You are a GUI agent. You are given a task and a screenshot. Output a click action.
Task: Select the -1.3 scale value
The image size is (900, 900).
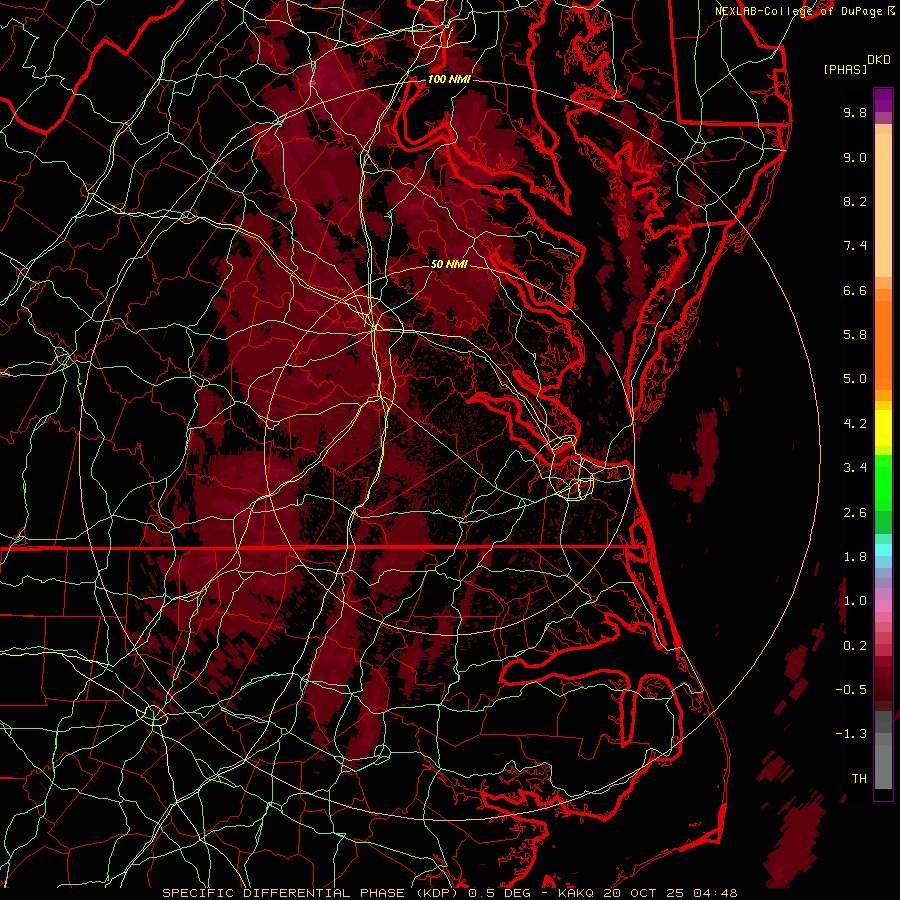pyautogui.click(x=851, y=734)
